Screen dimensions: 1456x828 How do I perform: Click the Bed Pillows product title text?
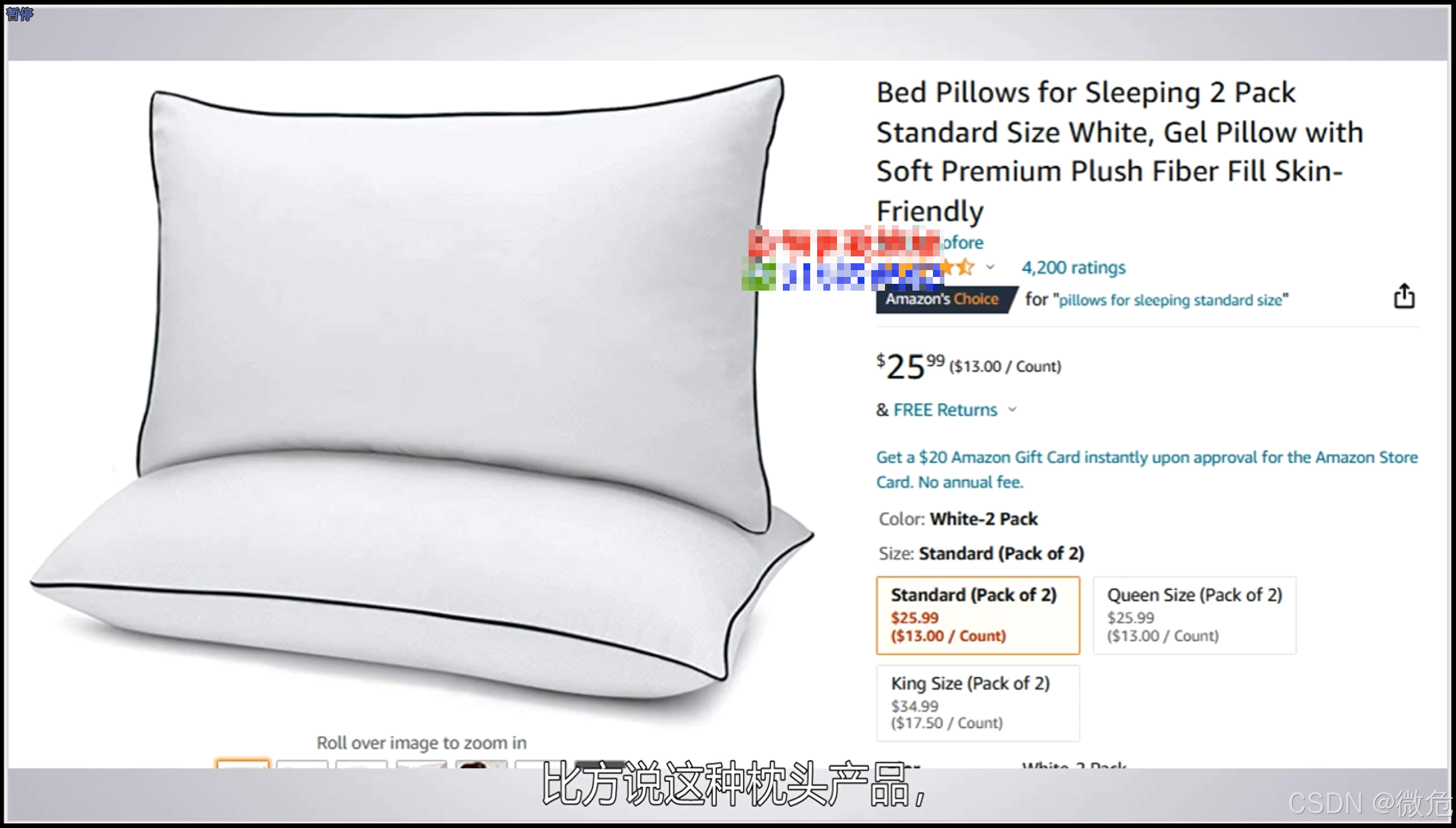1119,151
